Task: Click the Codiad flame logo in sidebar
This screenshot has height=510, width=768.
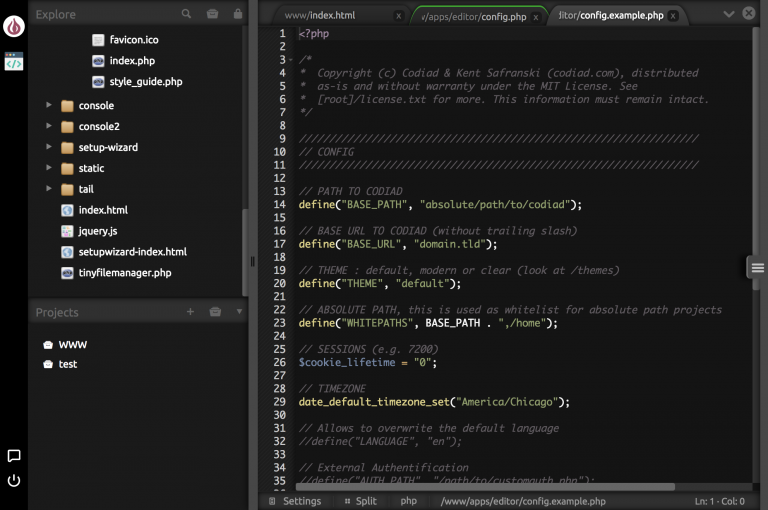Action: point(14,27)
